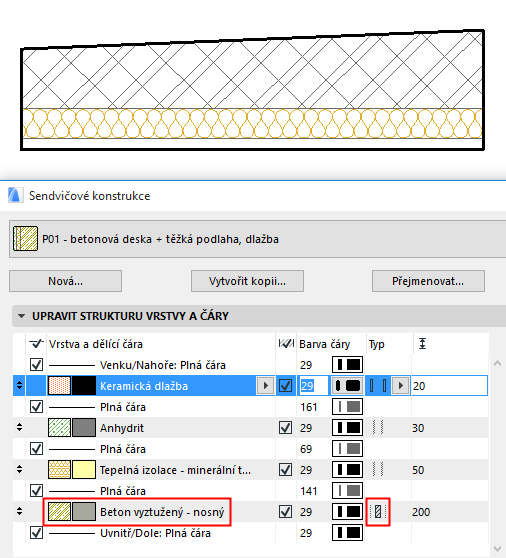Click thickness value 30 of Anhydrit
Viewport: 506px width, 558px height.
pyautogui.click(x=418, y=428)
